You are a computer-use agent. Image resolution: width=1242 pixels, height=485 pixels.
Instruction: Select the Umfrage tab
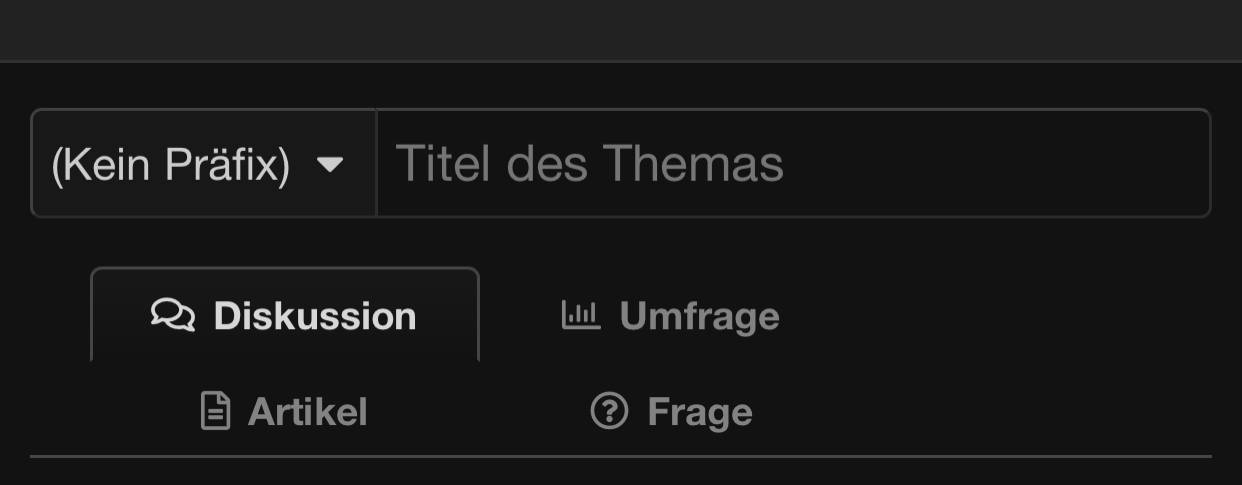670,315
